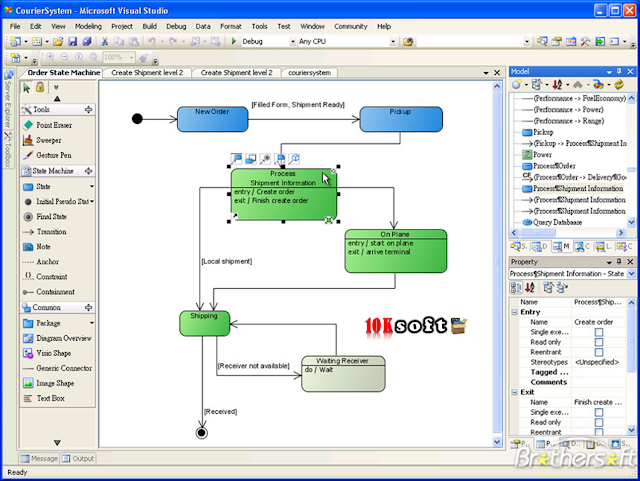640x481 pixels.
Task: Open the Debug configuration dropdown
Action: [x=292, y=42]
